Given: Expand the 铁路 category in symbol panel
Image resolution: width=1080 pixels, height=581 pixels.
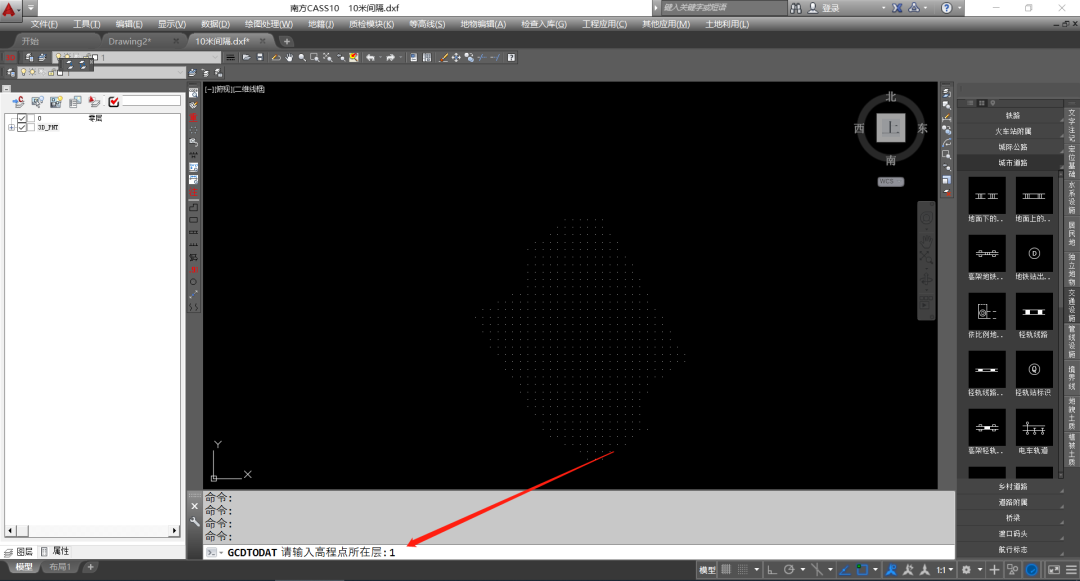Looking at the screenshot, I should click(x=1011, y=116).
